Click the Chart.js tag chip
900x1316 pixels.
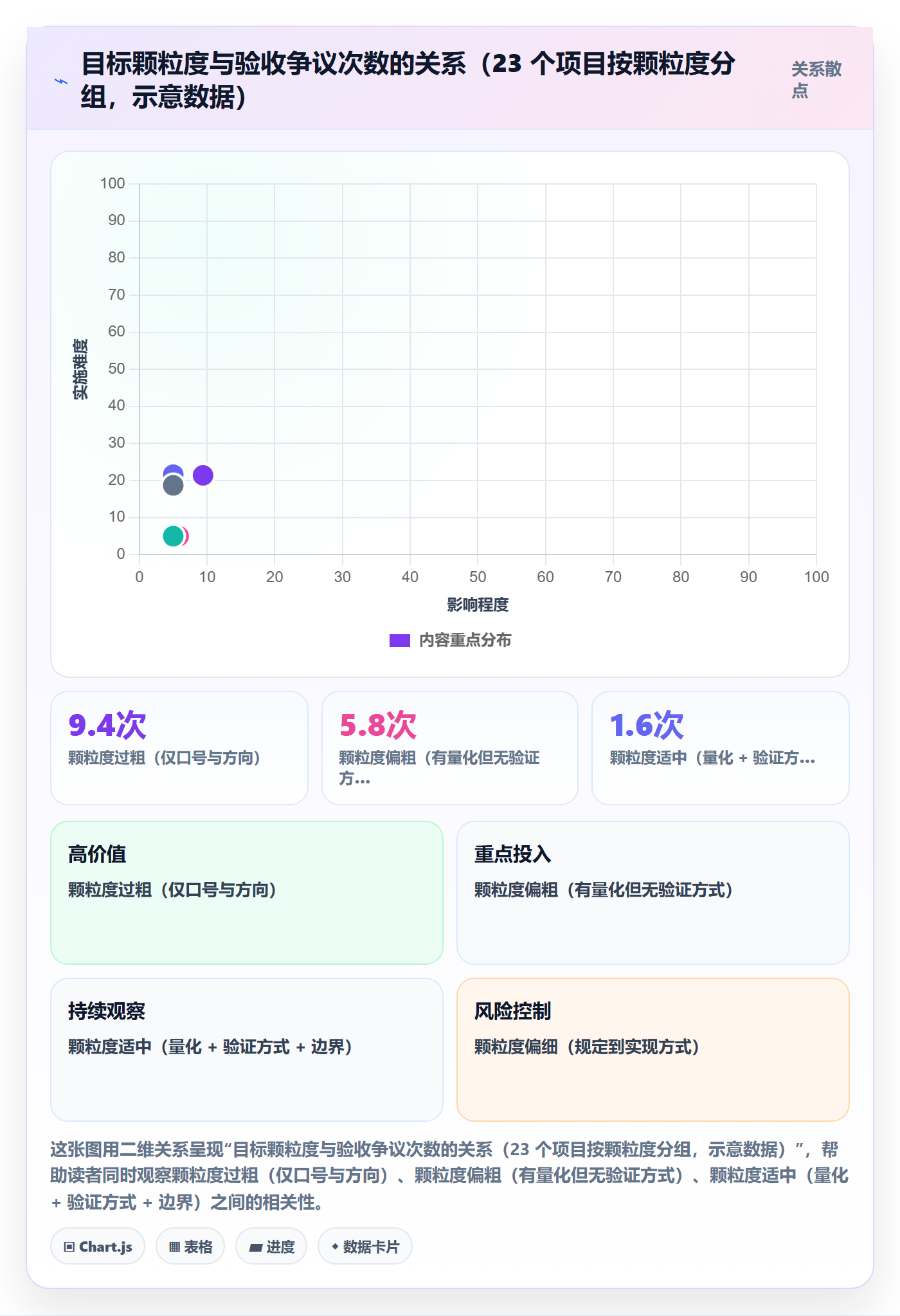pos(98,1247)
